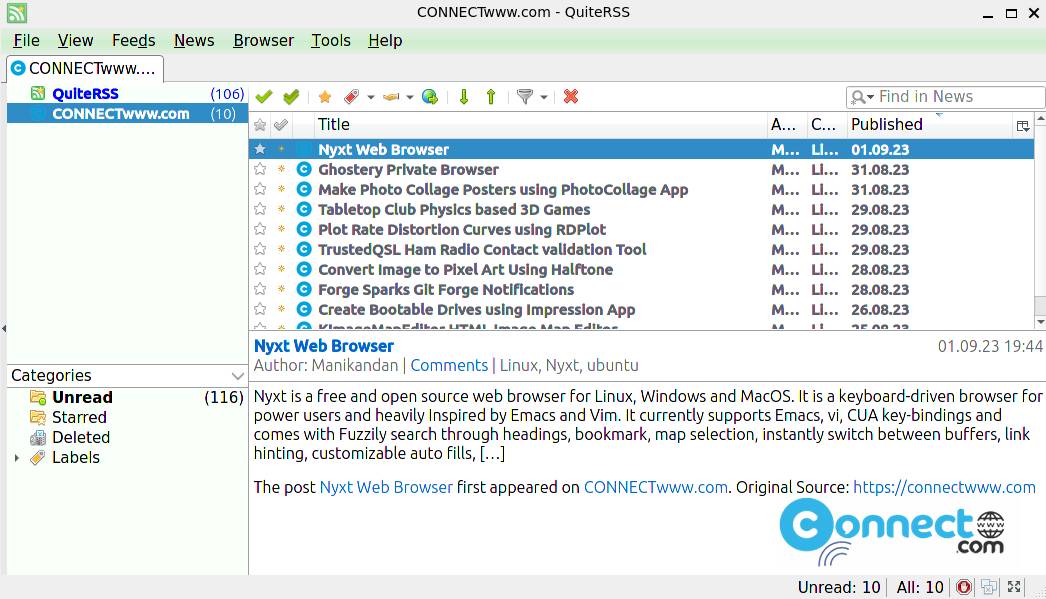Click the starred column header star icon

[260, 125]
